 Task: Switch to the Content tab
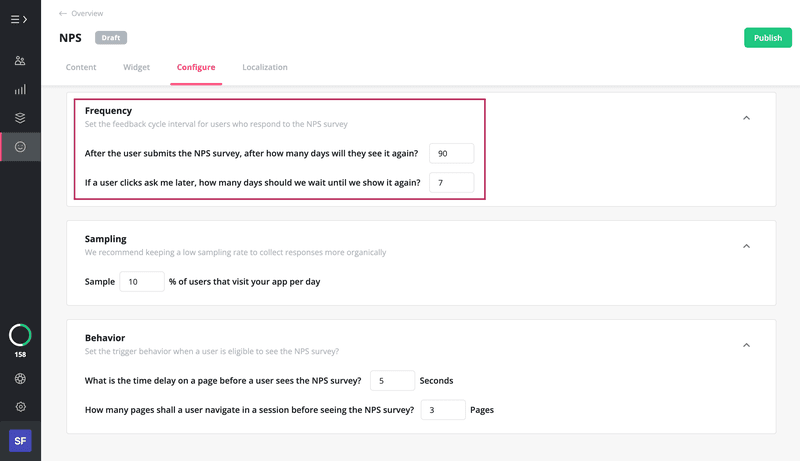coord(81,67)
